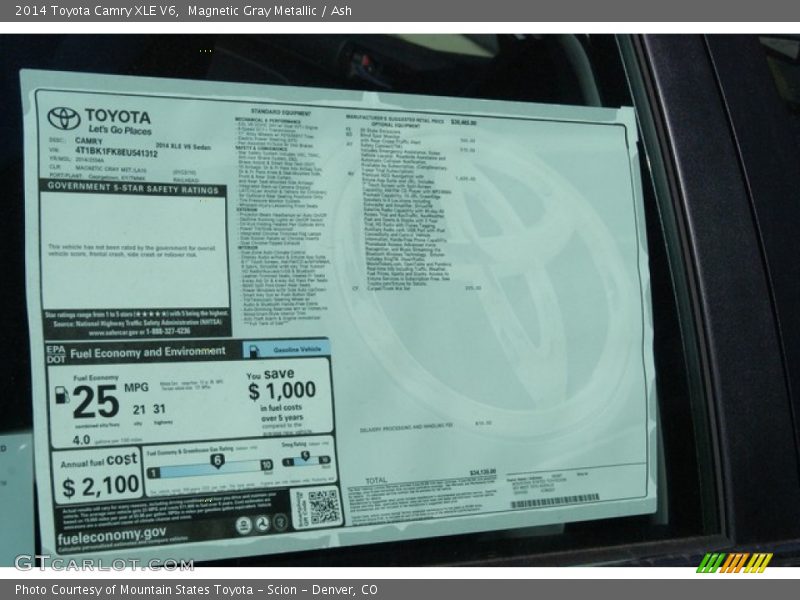Click the gas pump icon beside 25 MPG
Screen dimensions: 800x600
tap(62, 395)
